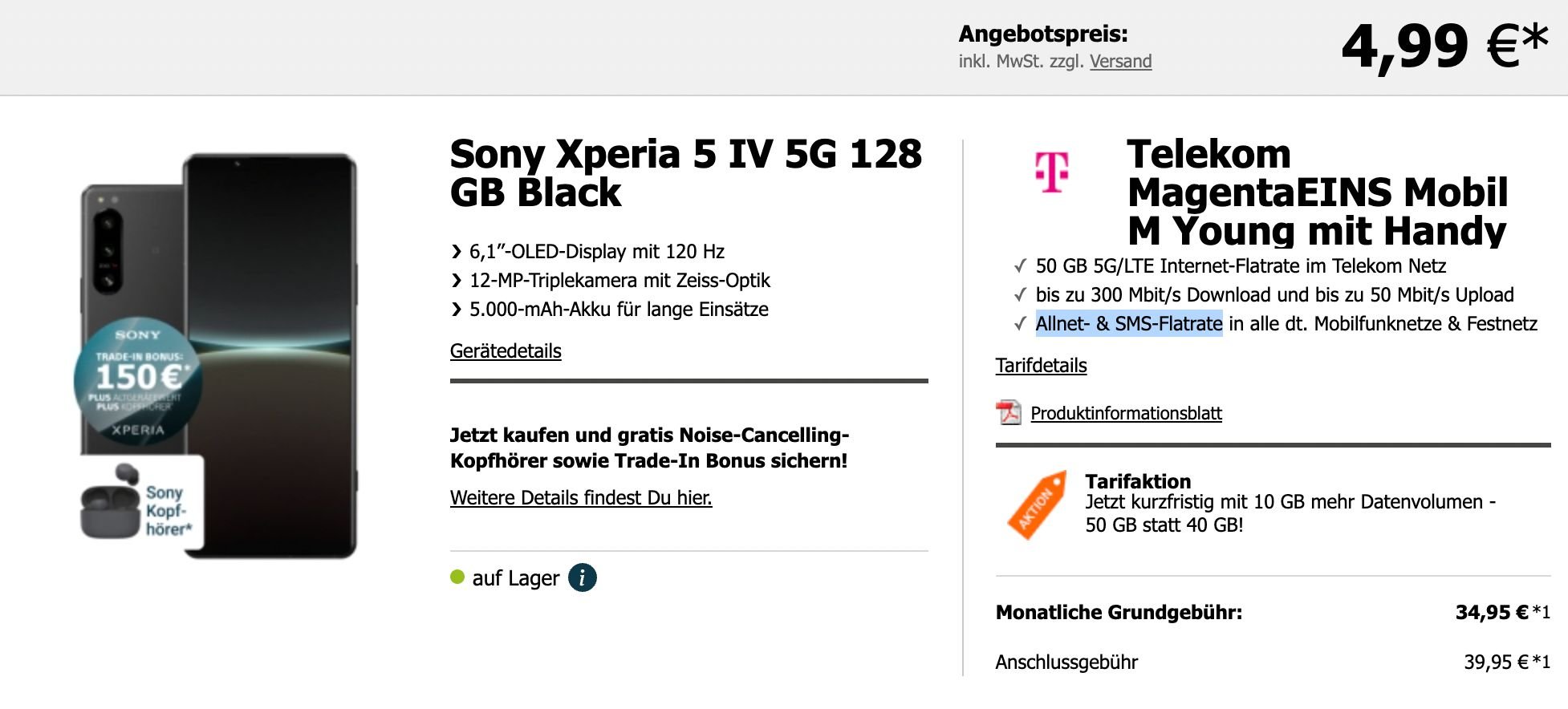Screen dimensions: 1568x709
Task: Click the Telekom T logo
Action: click(1052, 172)
